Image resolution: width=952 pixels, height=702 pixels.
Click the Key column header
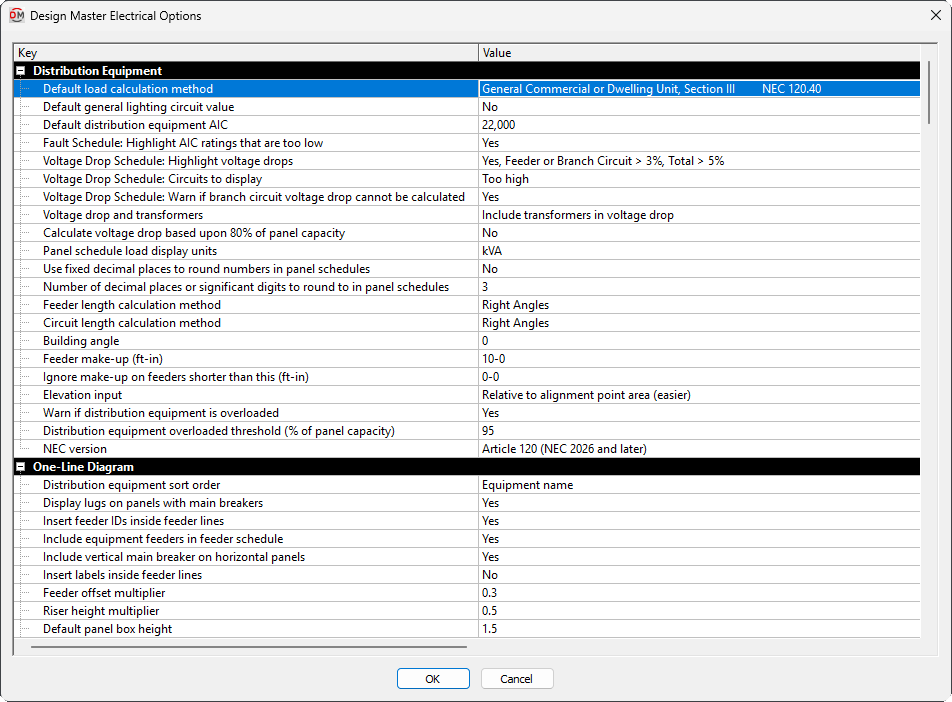coord(246,53)
